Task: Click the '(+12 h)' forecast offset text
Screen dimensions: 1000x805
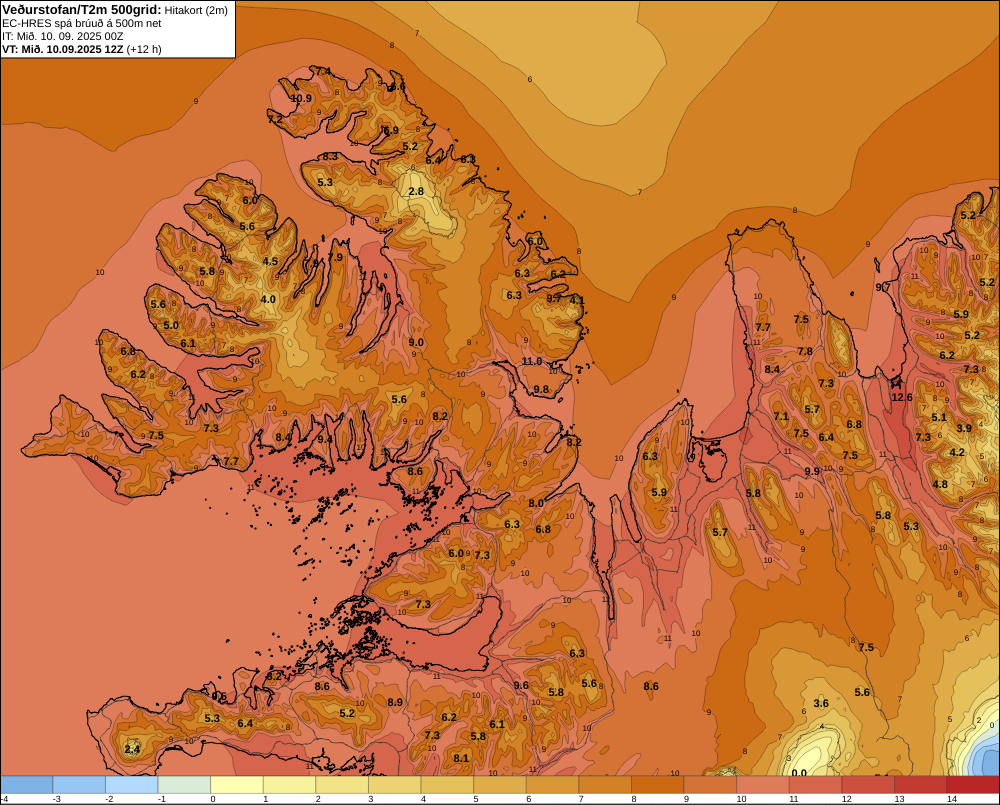Action: pyautogui.click(x=144, y=49)
